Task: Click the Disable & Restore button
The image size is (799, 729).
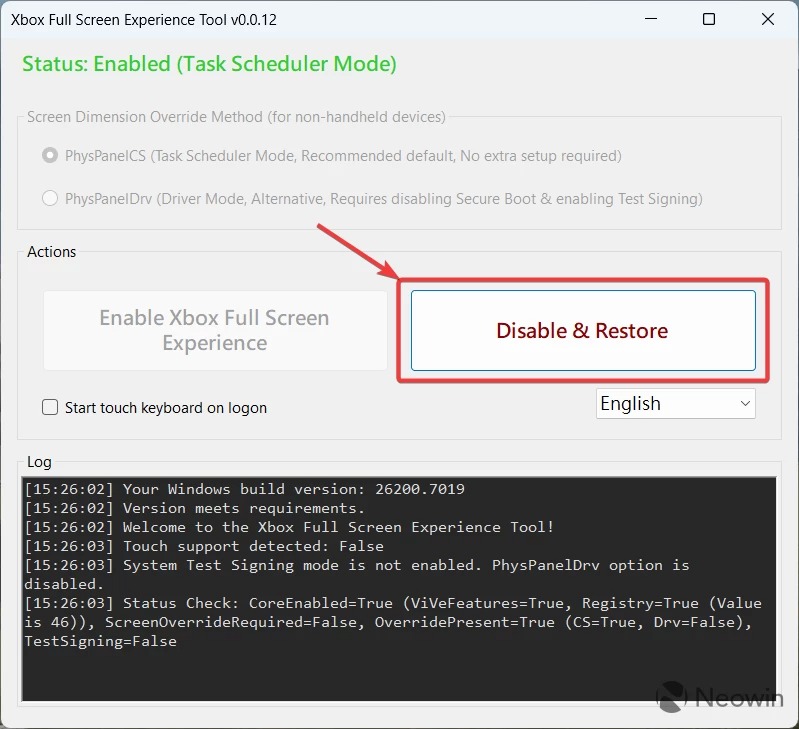Action: 583,331
